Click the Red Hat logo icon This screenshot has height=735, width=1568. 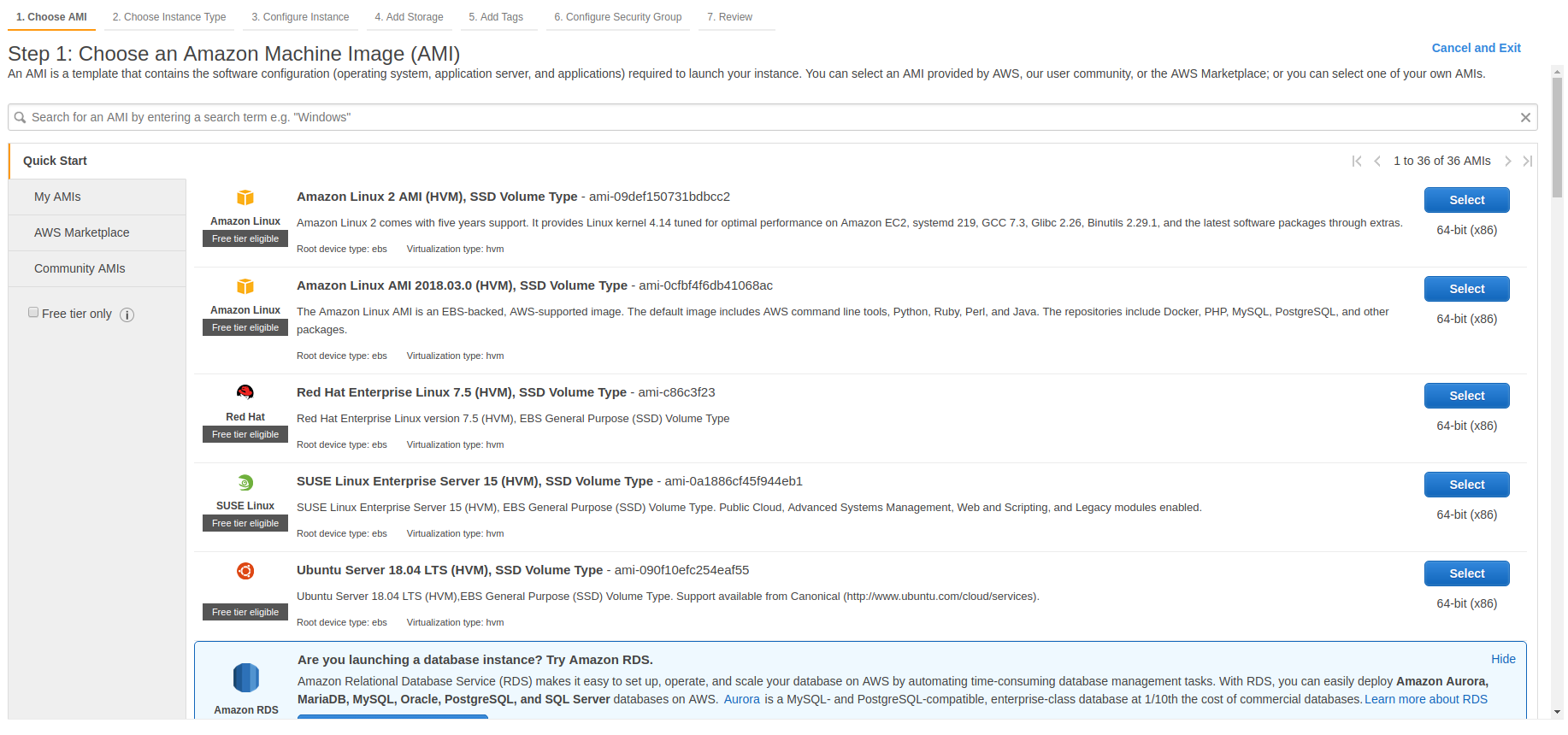pos(245,392)
